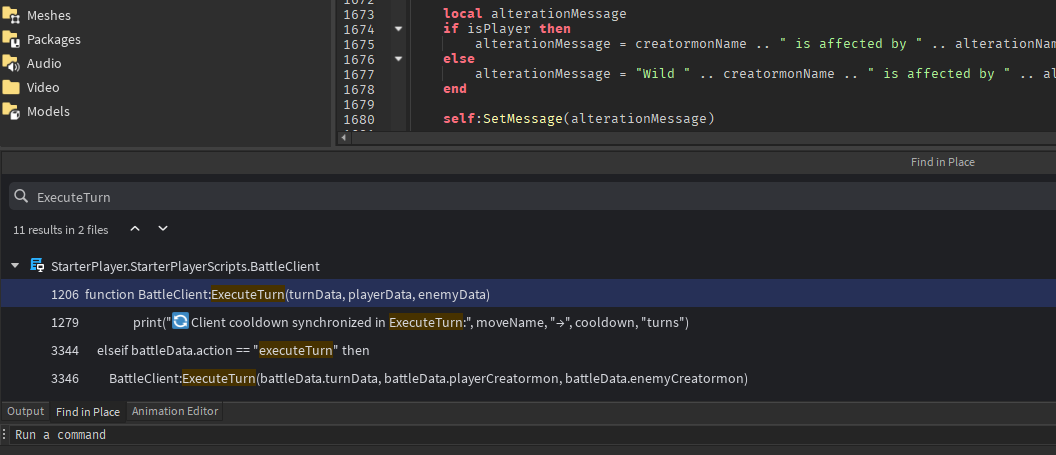Viewport: 1056px width, 455px height.
Task: Click the ExecuteTurn search field
Action: 532,197
